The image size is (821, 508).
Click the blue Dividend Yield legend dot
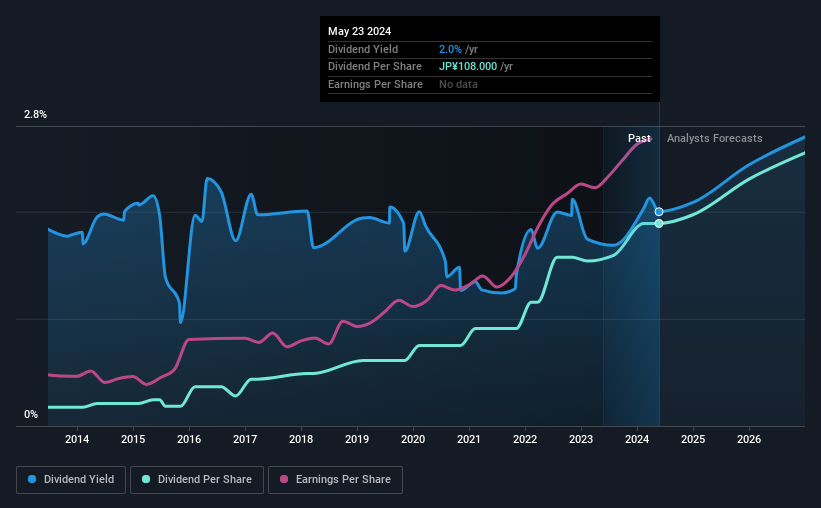(x=32, y=479)
